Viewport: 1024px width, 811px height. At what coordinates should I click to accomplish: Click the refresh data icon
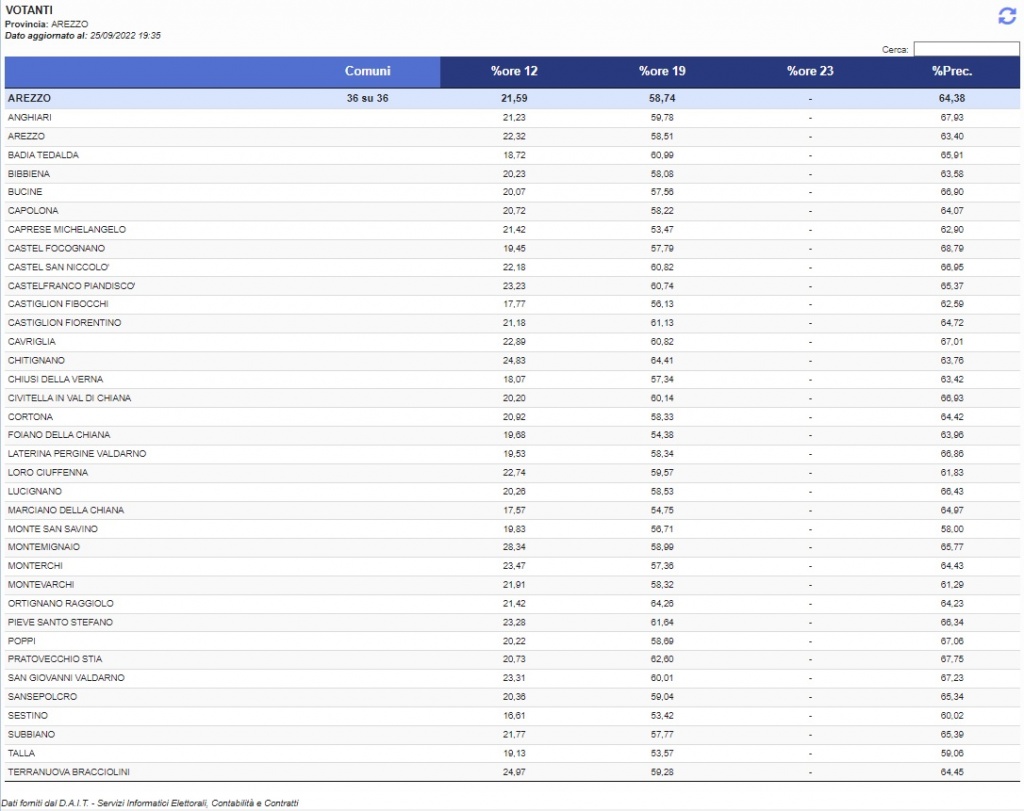click(1006, 16)
